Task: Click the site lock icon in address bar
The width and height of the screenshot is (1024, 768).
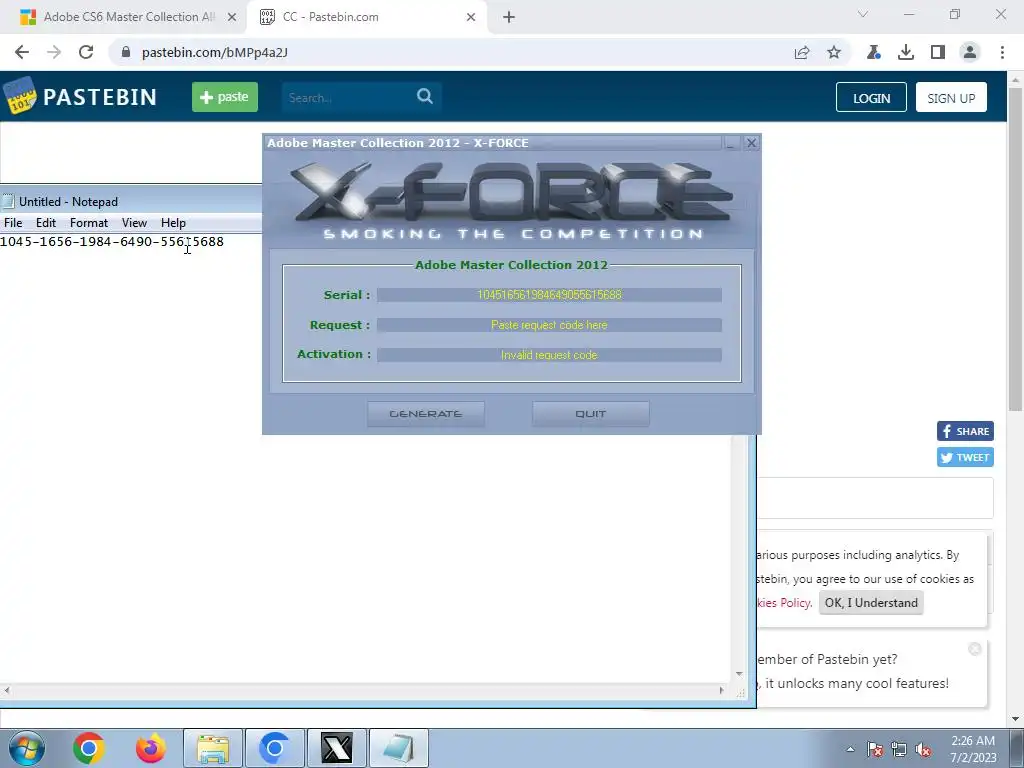Action: click(126, 52)
